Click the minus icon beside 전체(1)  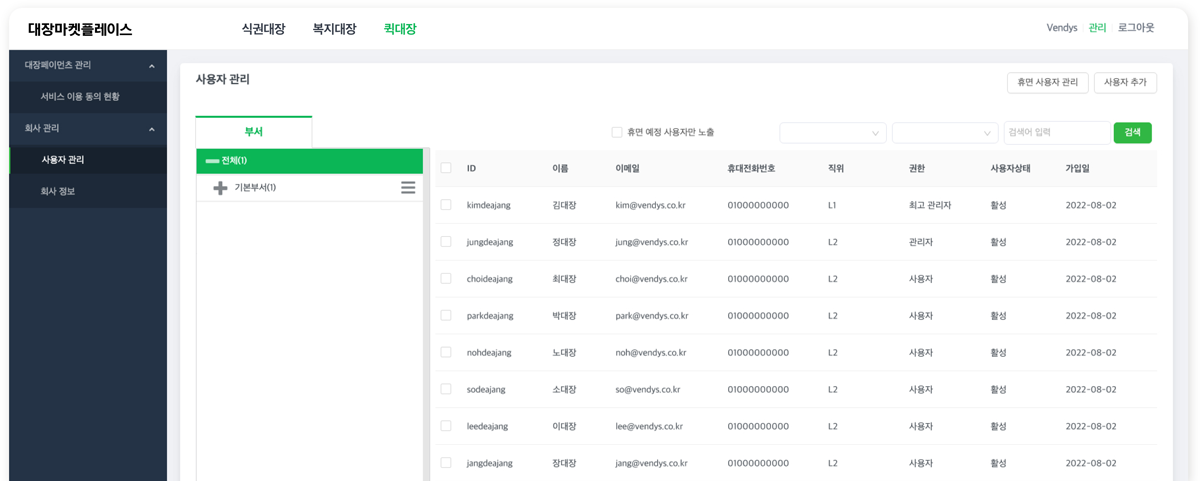[x=212, y=161]
